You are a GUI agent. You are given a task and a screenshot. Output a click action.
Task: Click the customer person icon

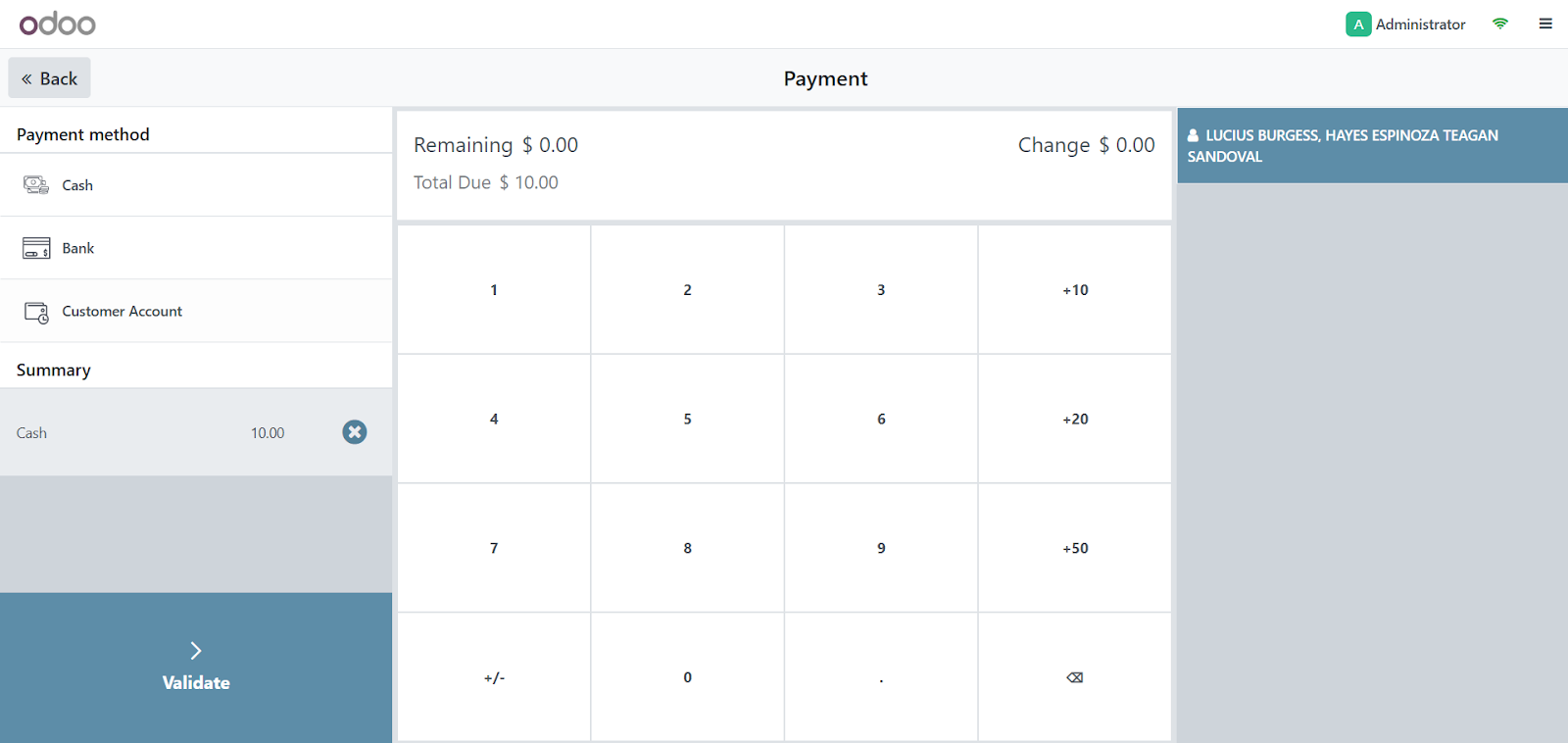coord(1194,136)
